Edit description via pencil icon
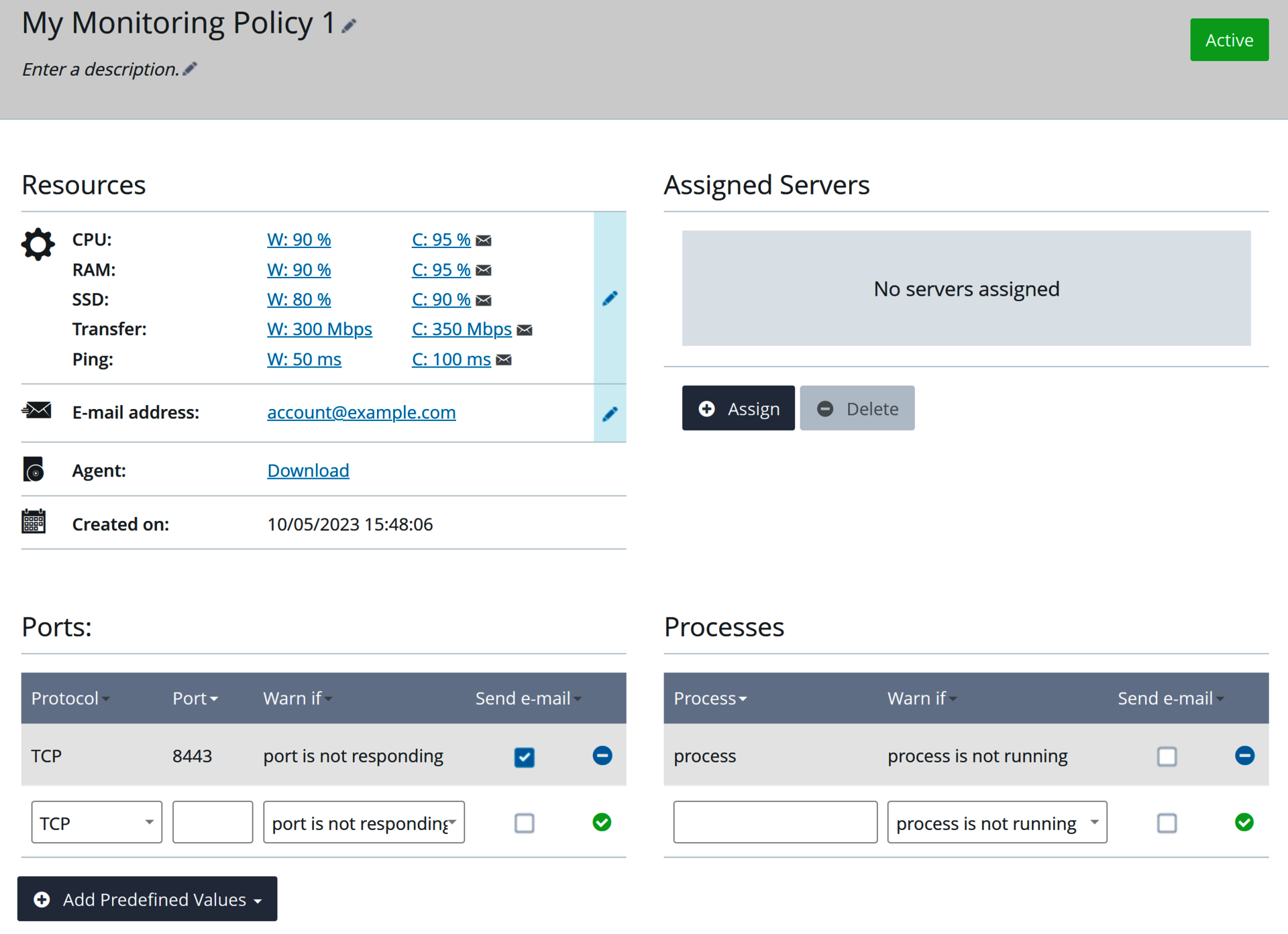The width and height of the screenshot is (1288, 934). point(190,68)
